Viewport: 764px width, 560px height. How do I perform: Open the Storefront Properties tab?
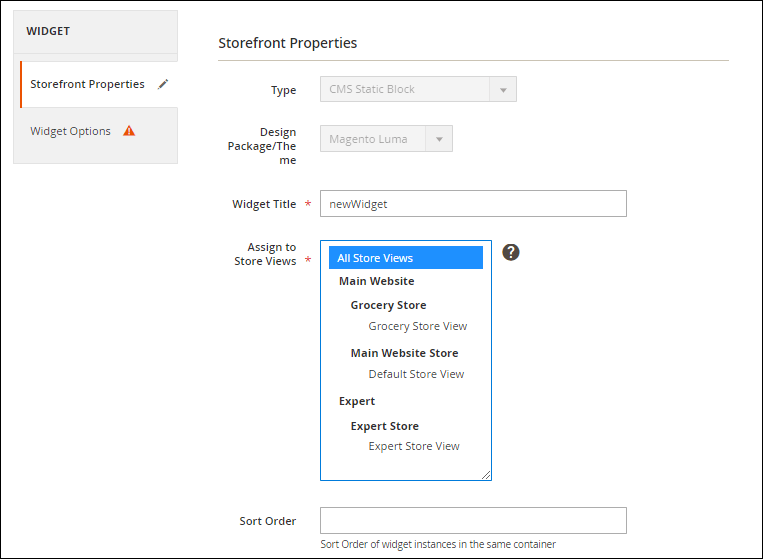coord(99,84)
